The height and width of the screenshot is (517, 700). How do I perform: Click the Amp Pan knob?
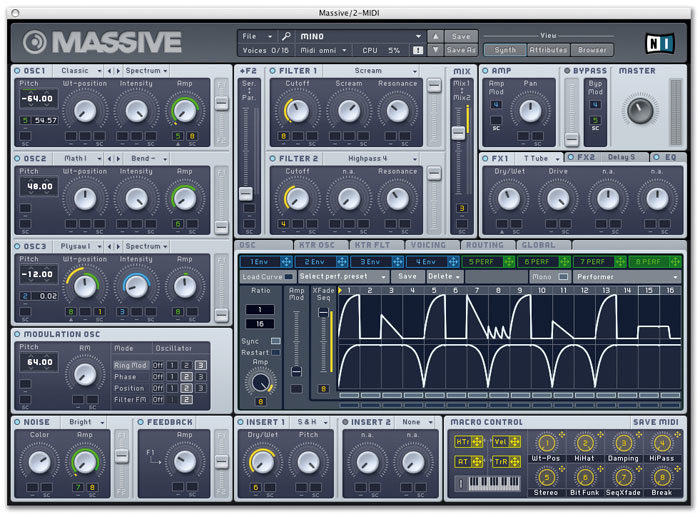530,110
